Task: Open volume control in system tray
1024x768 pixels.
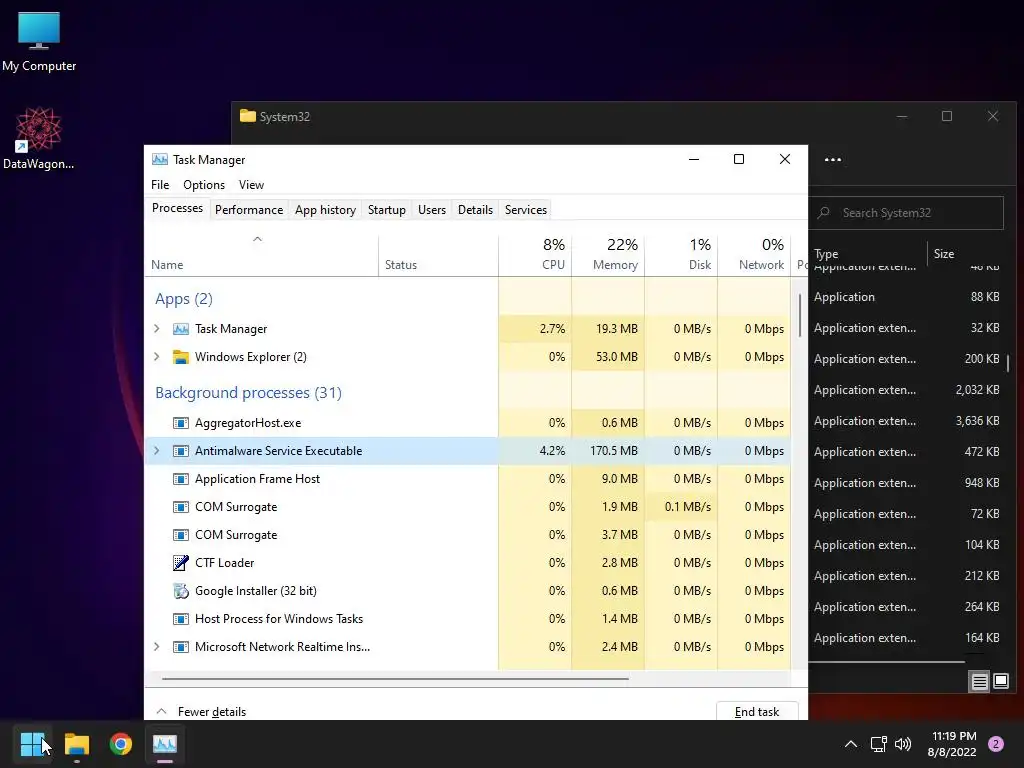Action: (903, 744)
